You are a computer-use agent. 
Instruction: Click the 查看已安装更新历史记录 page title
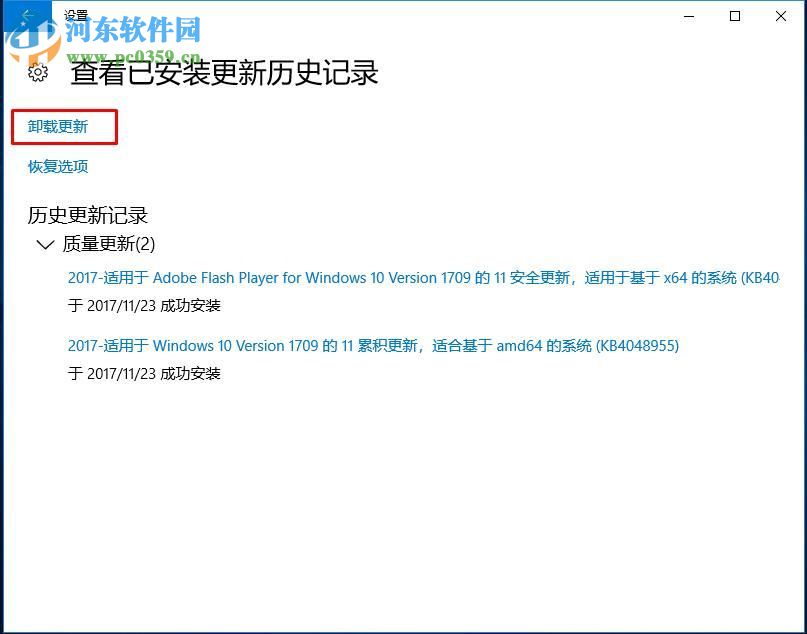224,74
